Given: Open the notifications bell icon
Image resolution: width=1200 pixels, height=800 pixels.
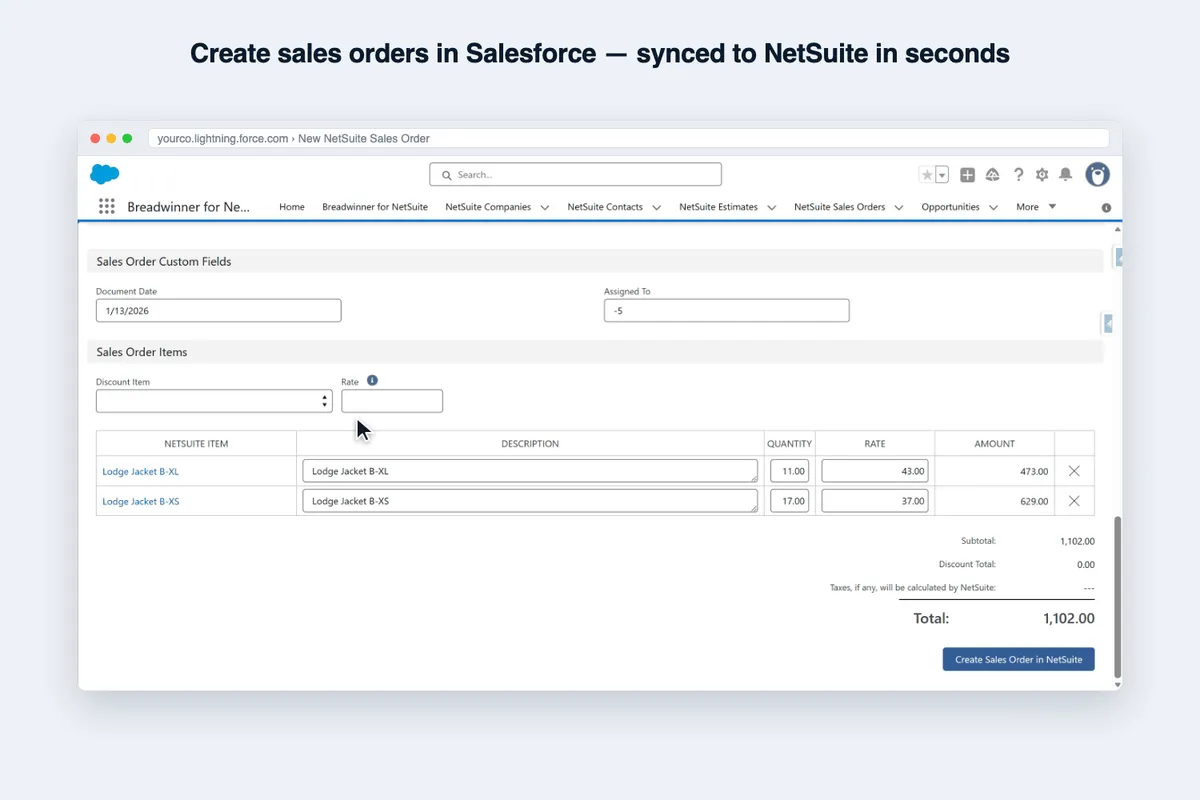Looking at the screenshot, I should coord(1066,175).
